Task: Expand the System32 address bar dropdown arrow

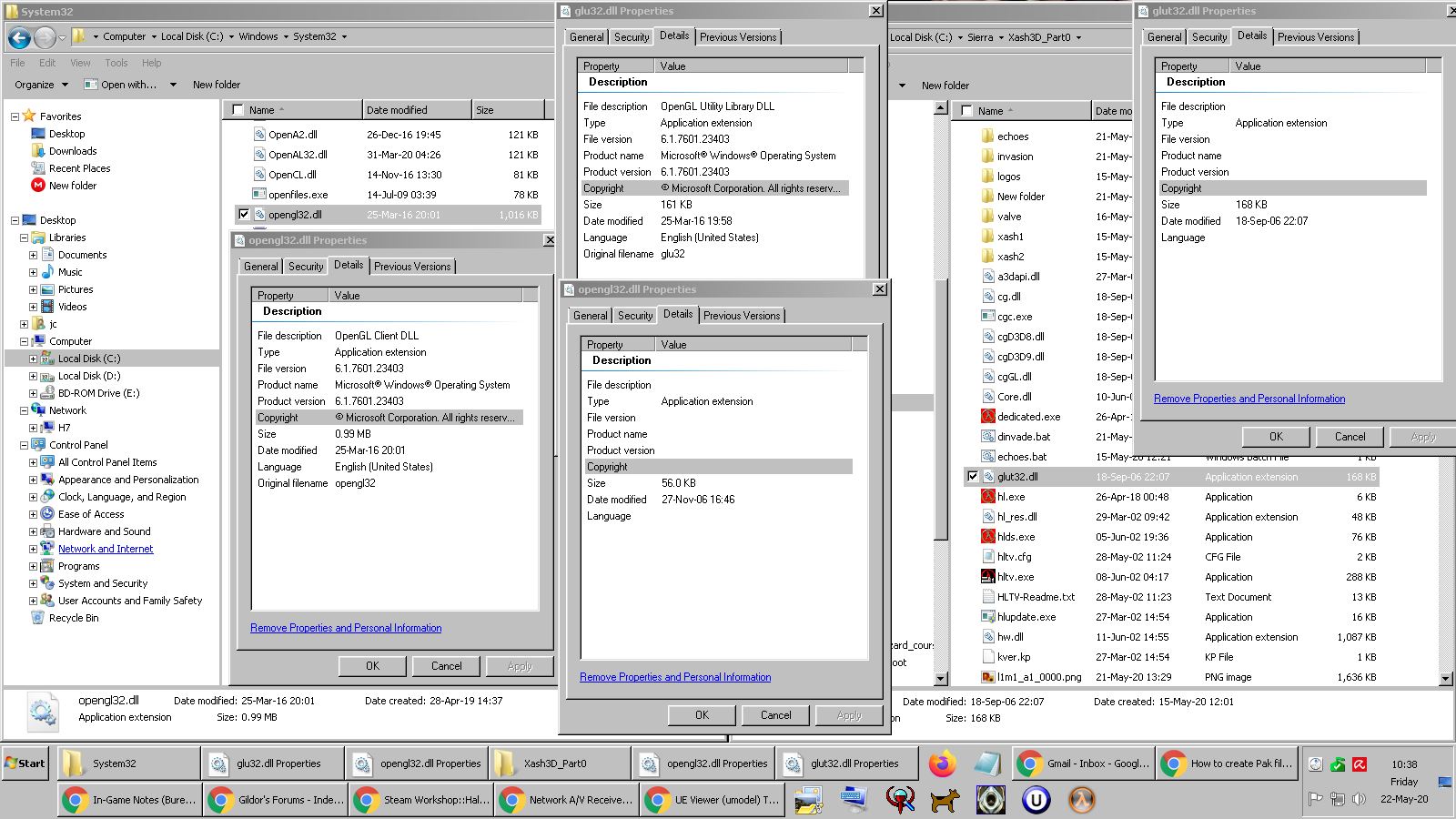Action: [344, 37]
